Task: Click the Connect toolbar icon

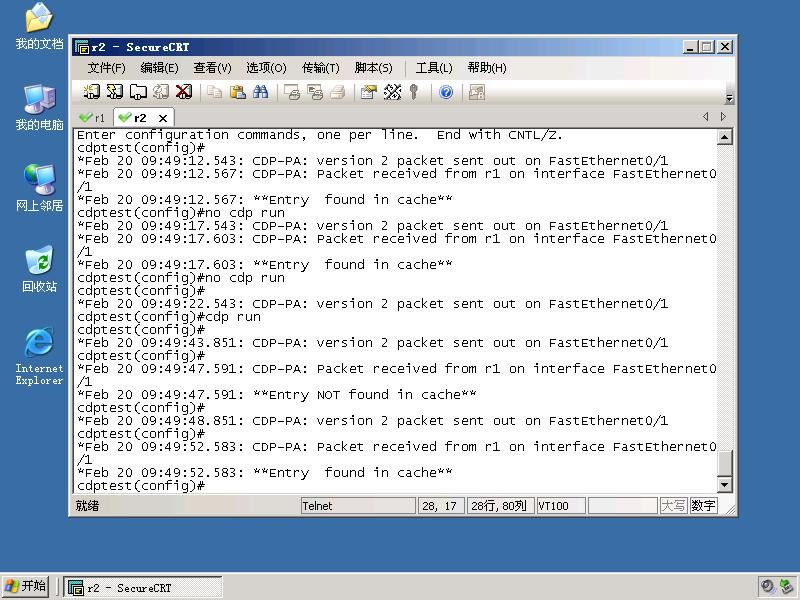Action: (91, 92)
